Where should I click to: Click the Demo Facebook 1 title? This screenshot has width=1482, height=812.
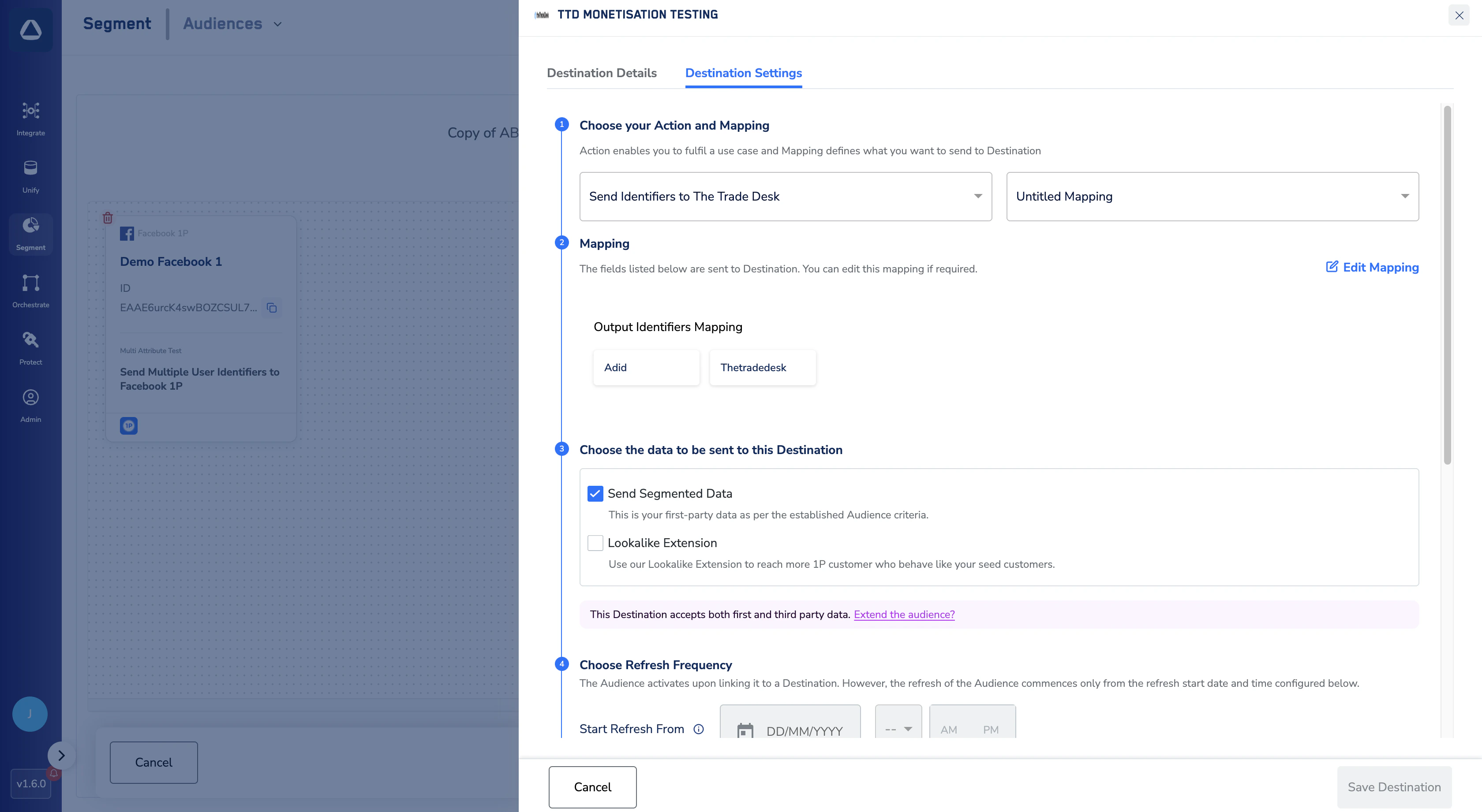click(171, 262)
